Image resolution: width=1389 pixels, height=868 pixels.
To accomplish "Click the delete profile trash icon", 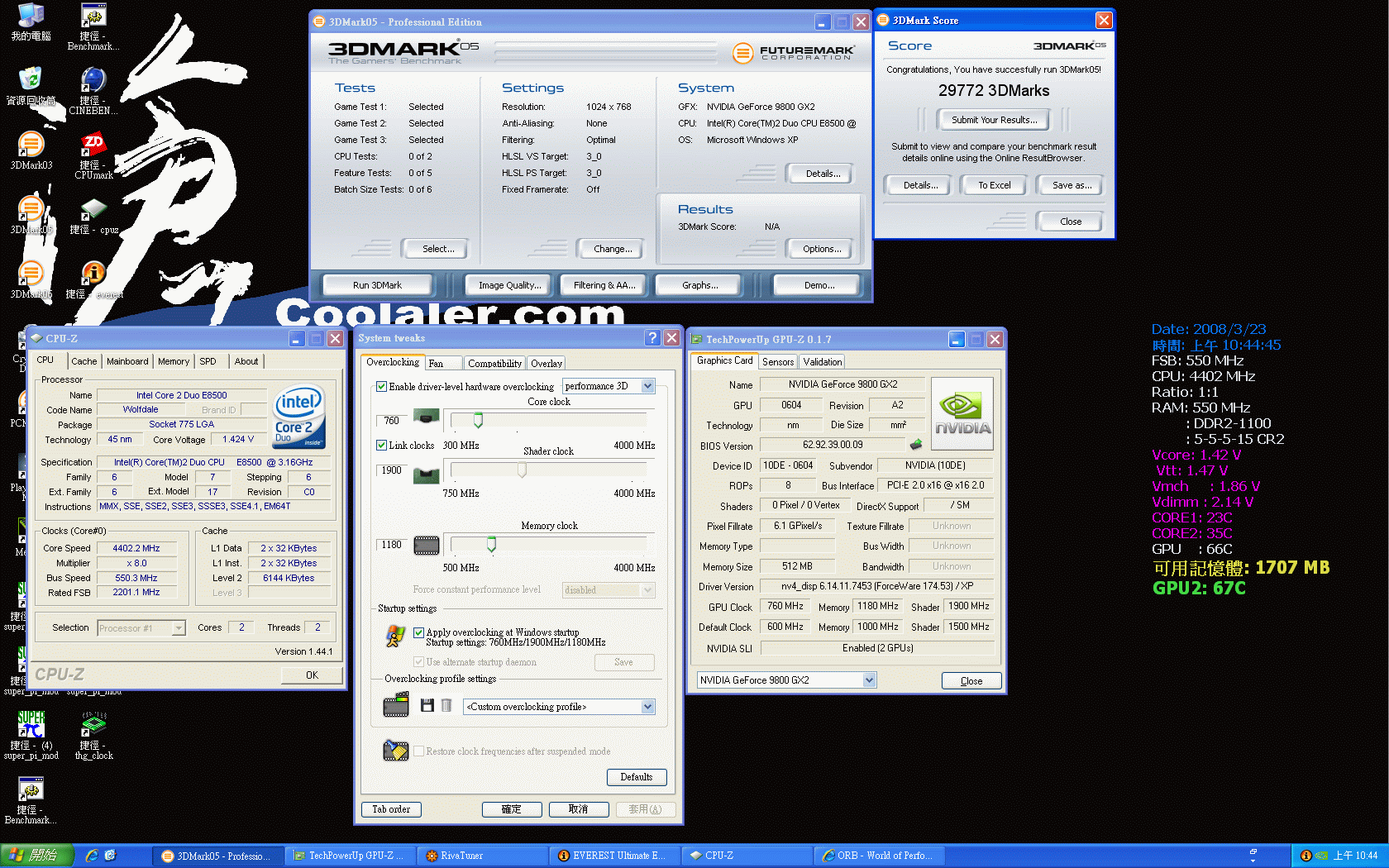I will (446, 705).
